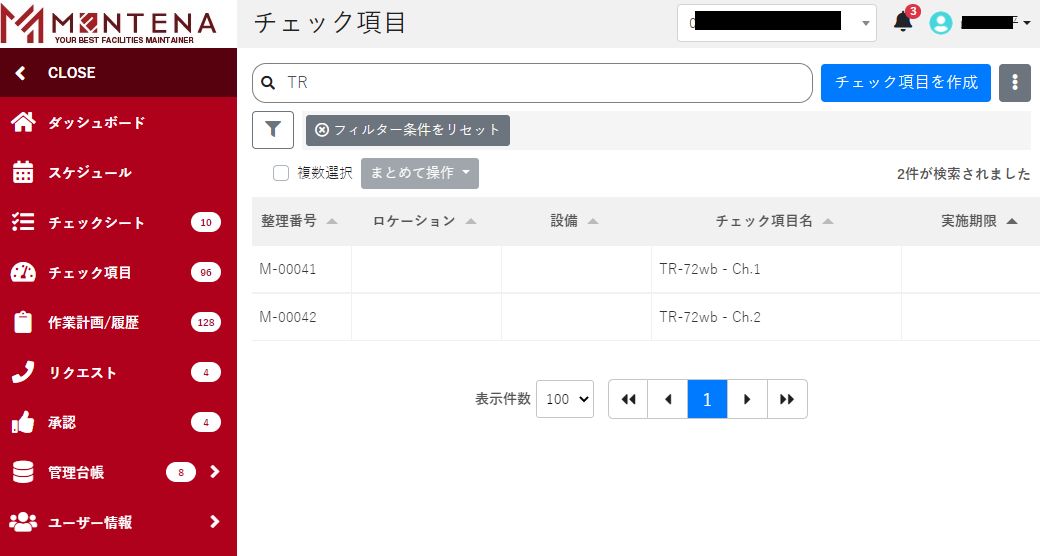Expand the ユーザー情報 sidebar section
Image resolution: width=1040 pixels, height=556 pixels.
tap(214, 522)
